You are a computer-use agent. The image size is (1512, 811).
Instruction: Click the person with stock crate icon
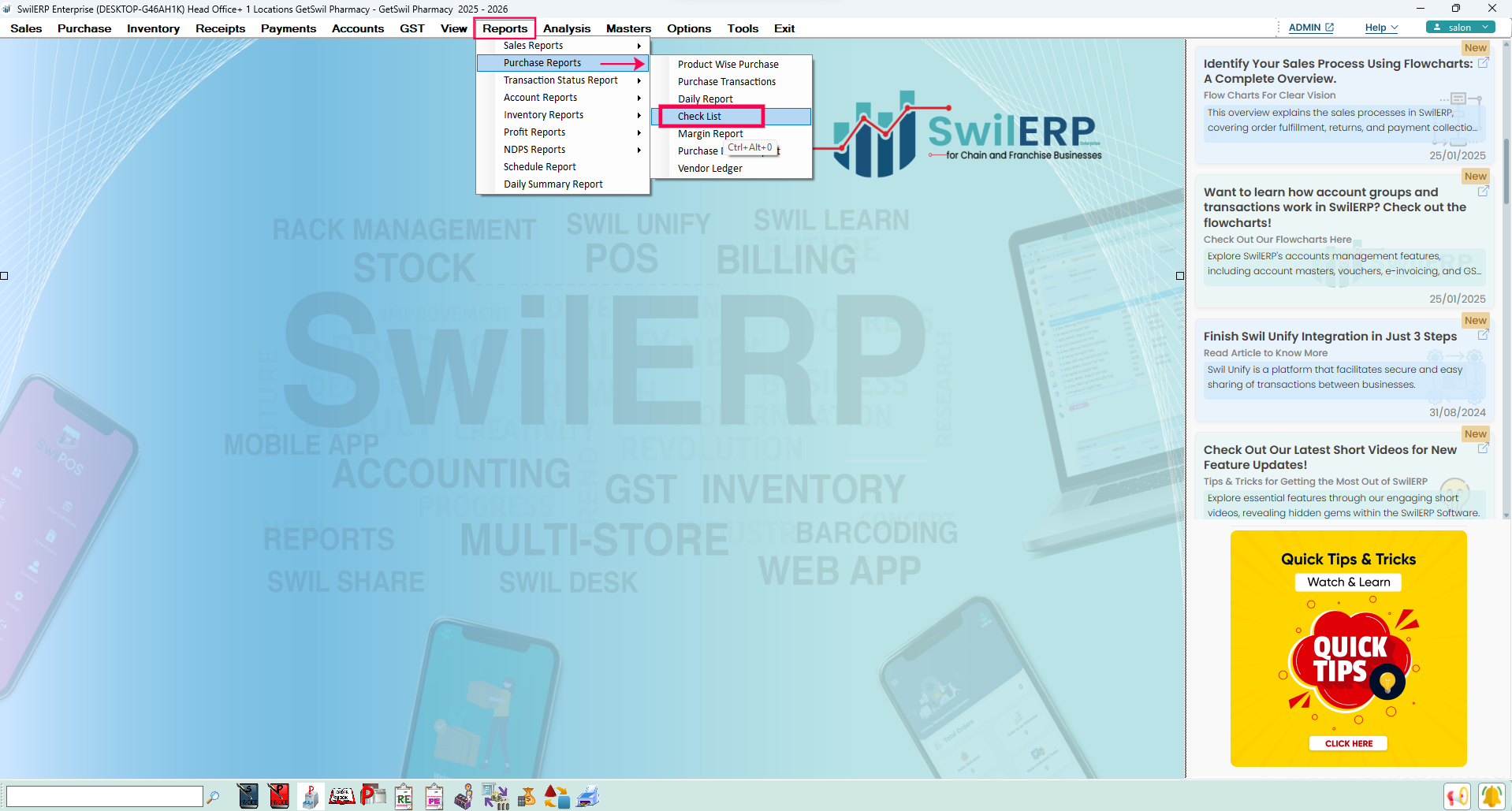point(464,796)
